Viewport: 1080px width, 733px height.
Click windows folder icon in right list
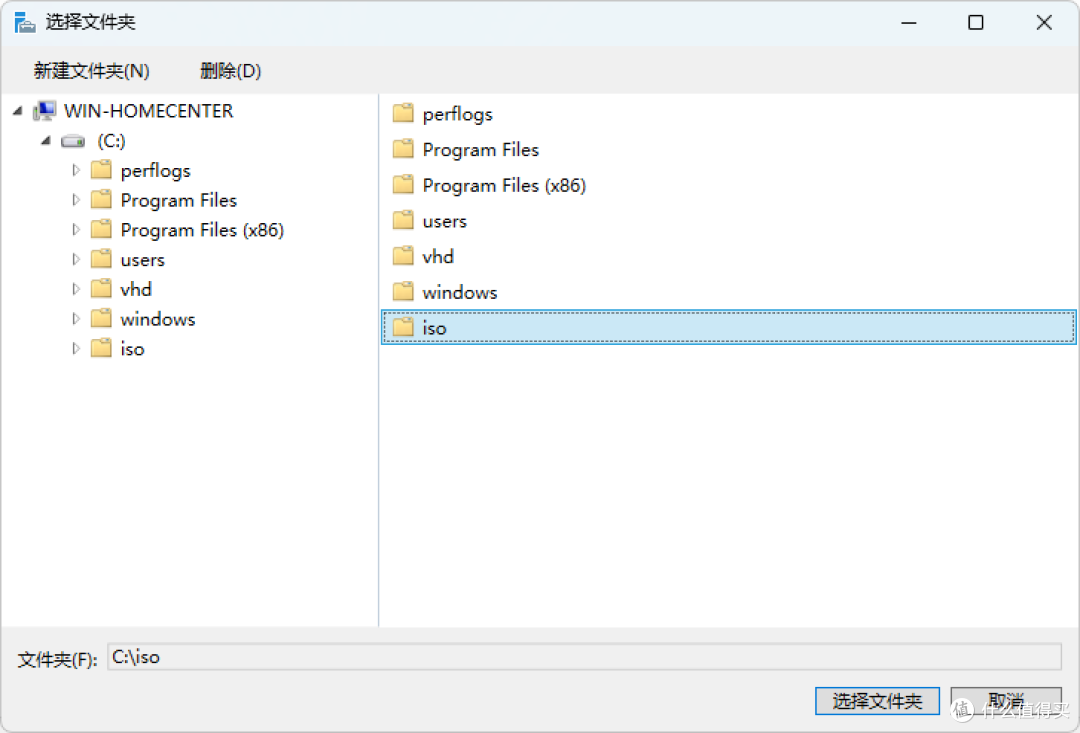click(403, 292)
